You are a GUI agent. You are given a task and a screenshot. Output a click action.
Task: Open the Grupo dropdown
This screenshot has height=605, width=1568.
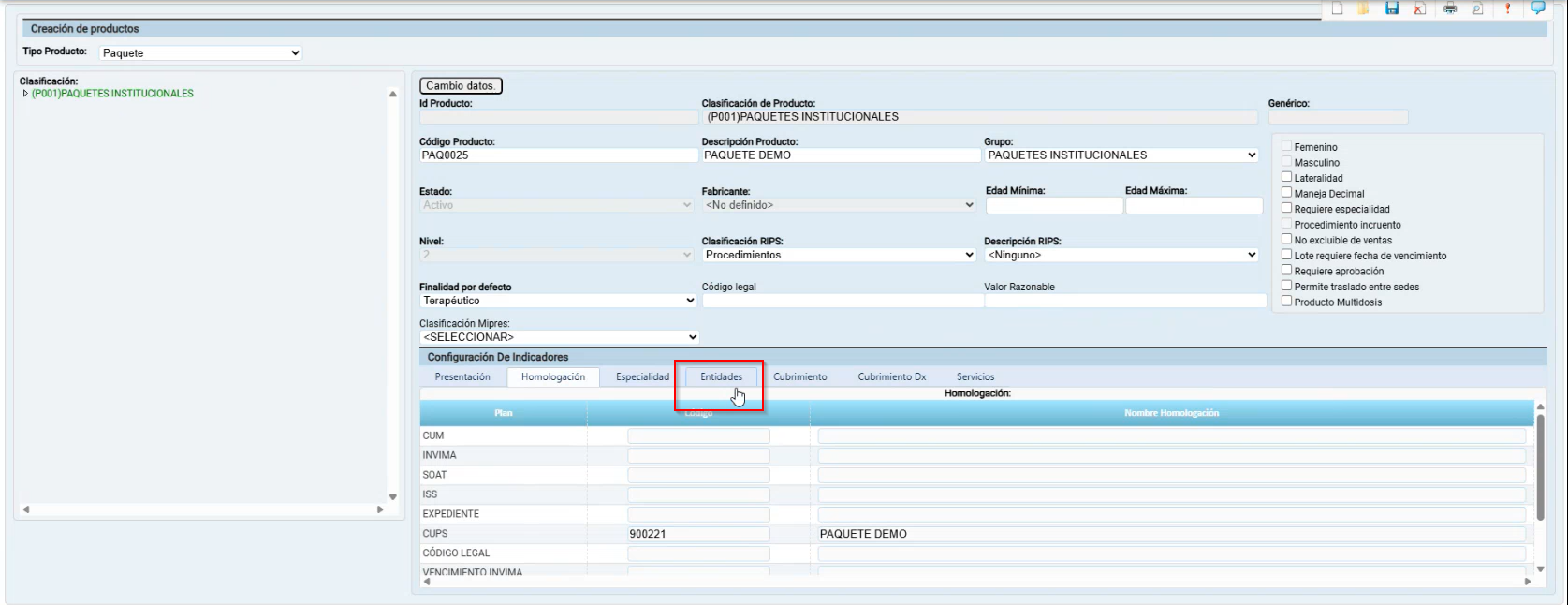pos(1121,155)
